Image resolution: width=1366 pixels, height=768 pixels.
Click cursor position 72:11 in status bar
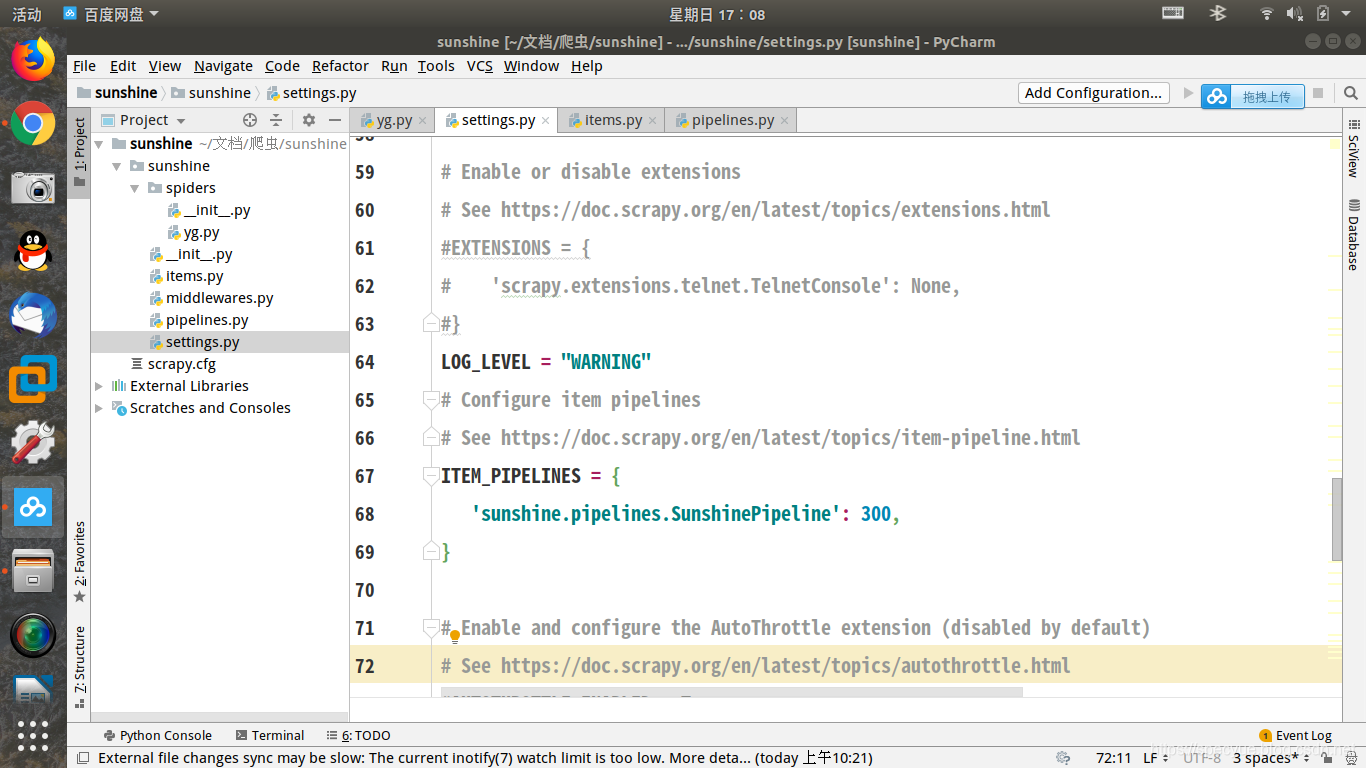(x=1113, y=758)
